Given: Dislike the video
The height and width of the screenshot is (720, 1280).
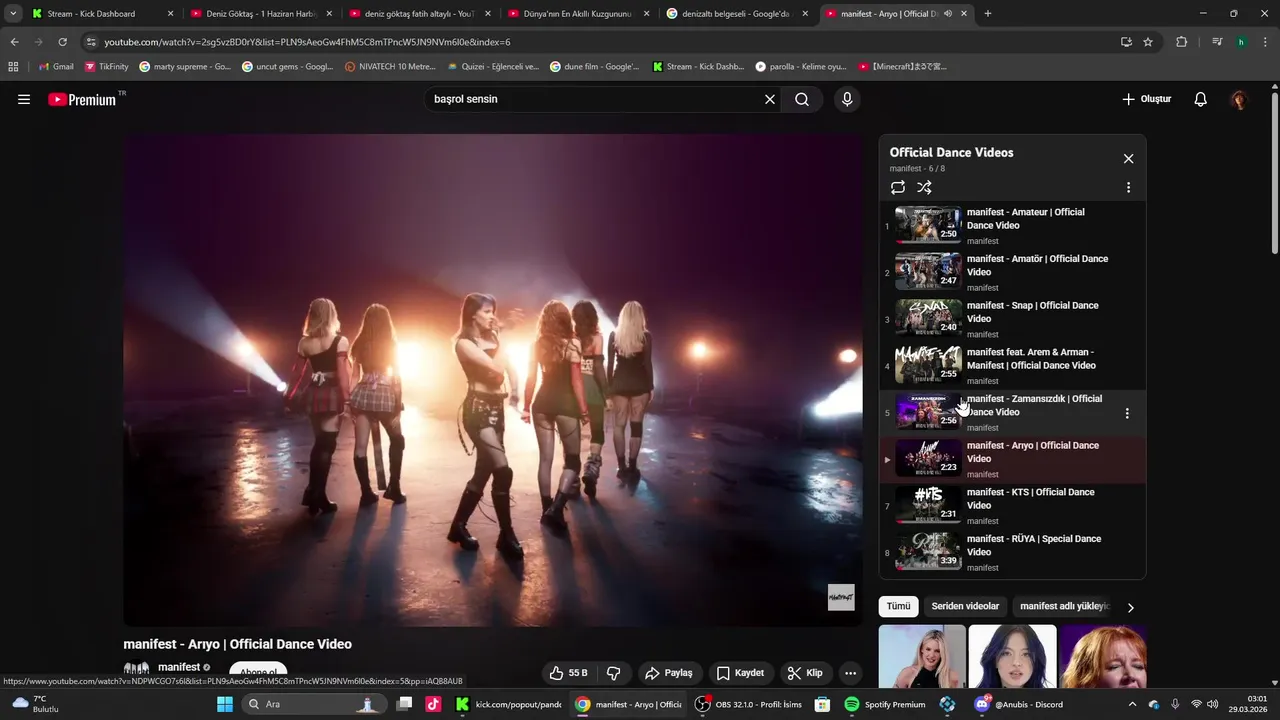Looking at the screenshot, I should click(x=614, y=673).
